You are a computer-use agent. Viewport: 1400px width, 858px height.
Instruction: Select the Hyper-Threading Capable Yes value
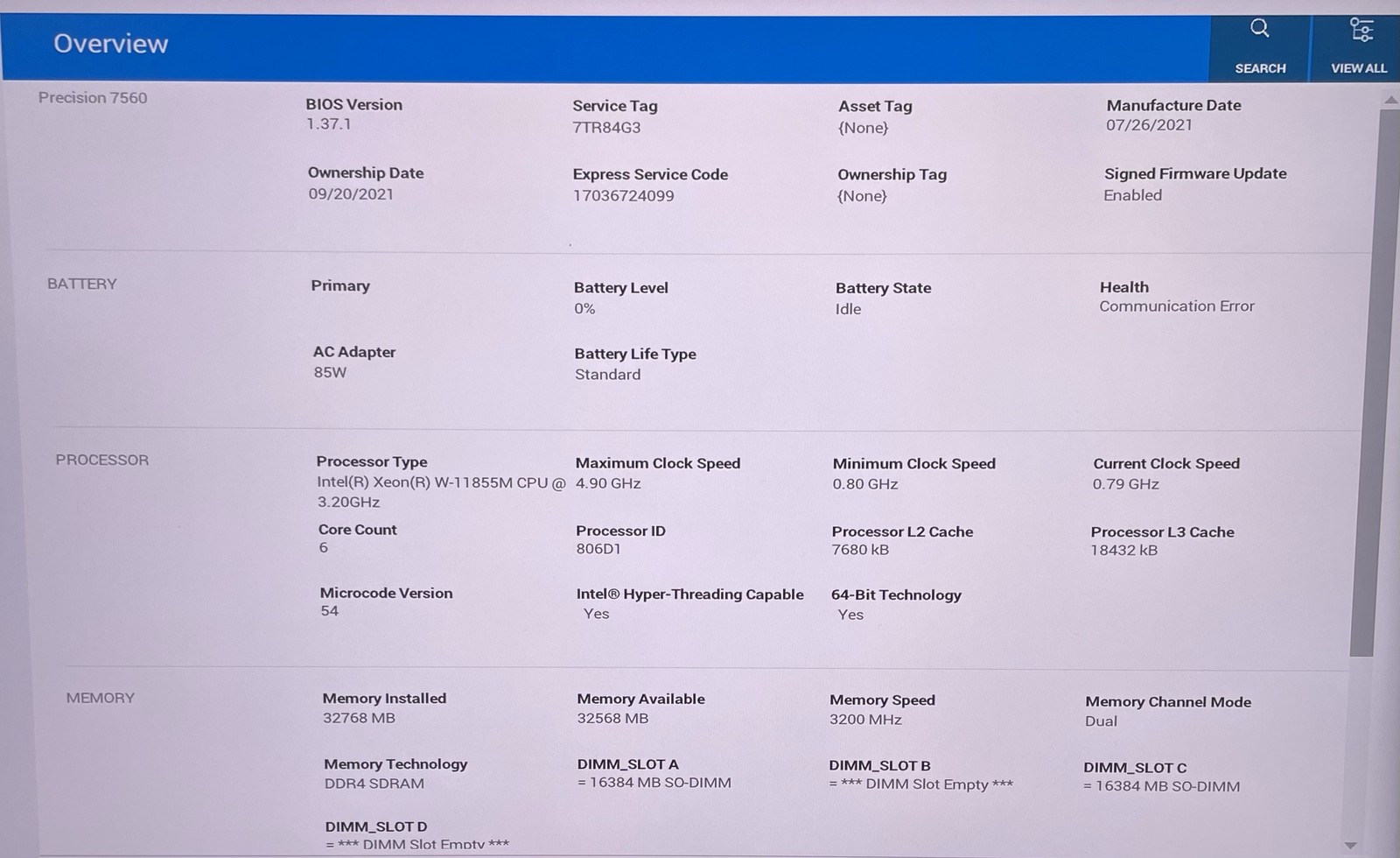click(597, 614)
